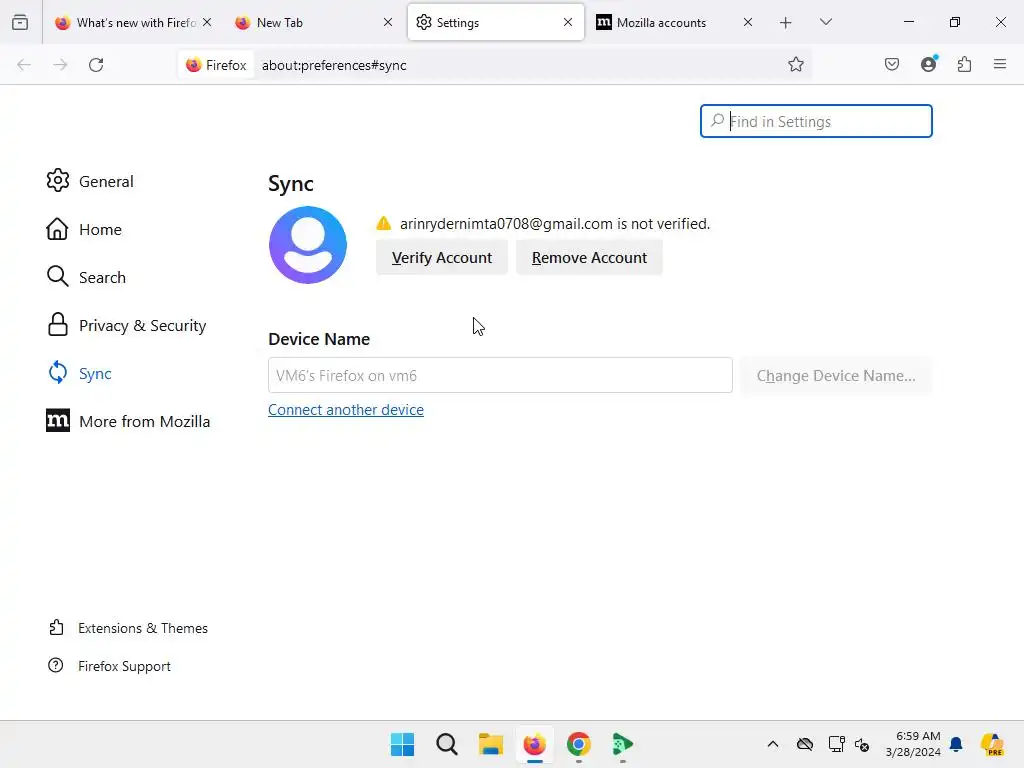Open the application hamburger menu
Screen dimensions: 1024x768
click(1000, 64)
